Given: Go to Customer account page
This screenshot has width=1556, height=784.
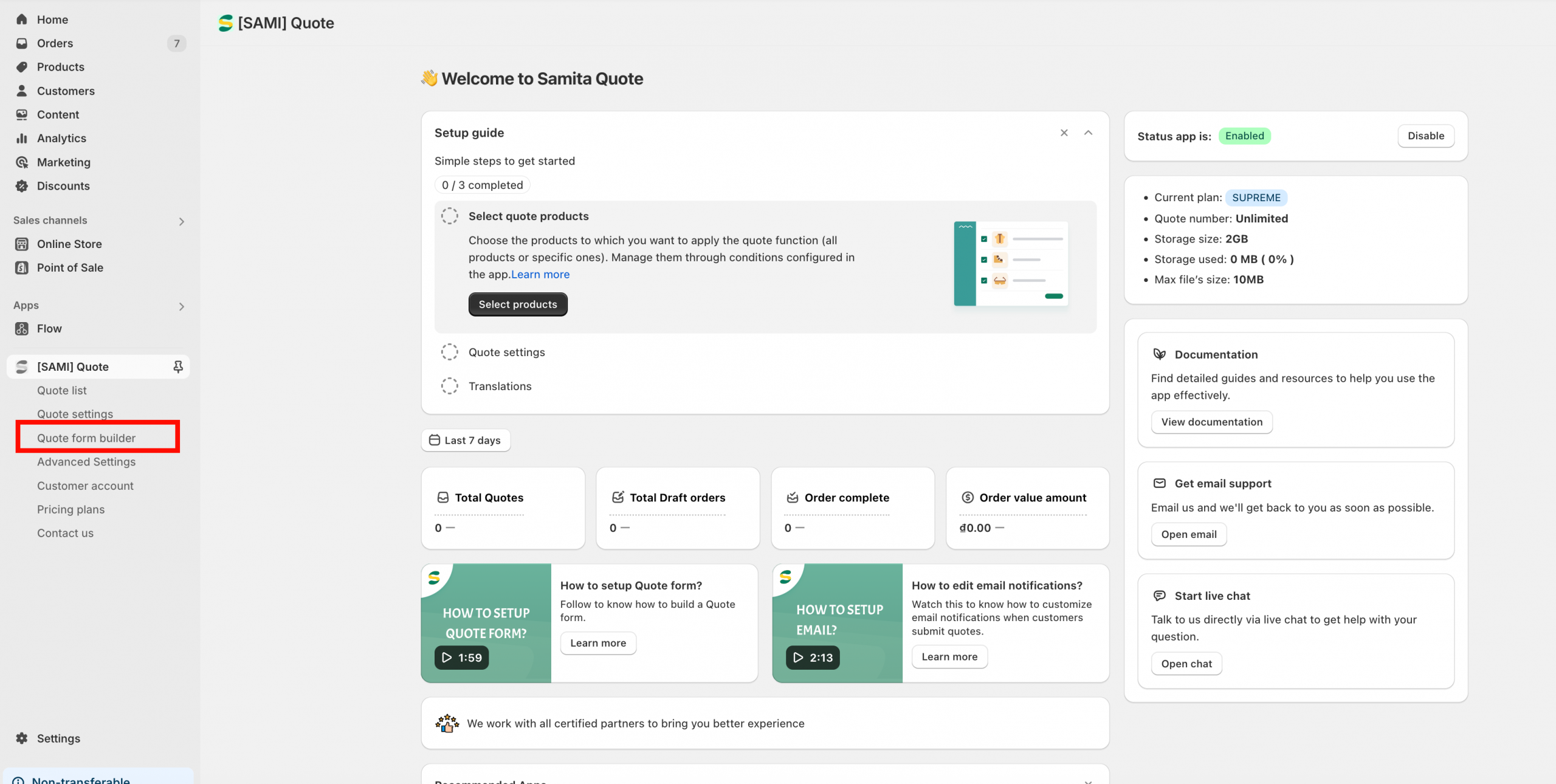Looking at the screenshot, I should [x=85, y=486].
